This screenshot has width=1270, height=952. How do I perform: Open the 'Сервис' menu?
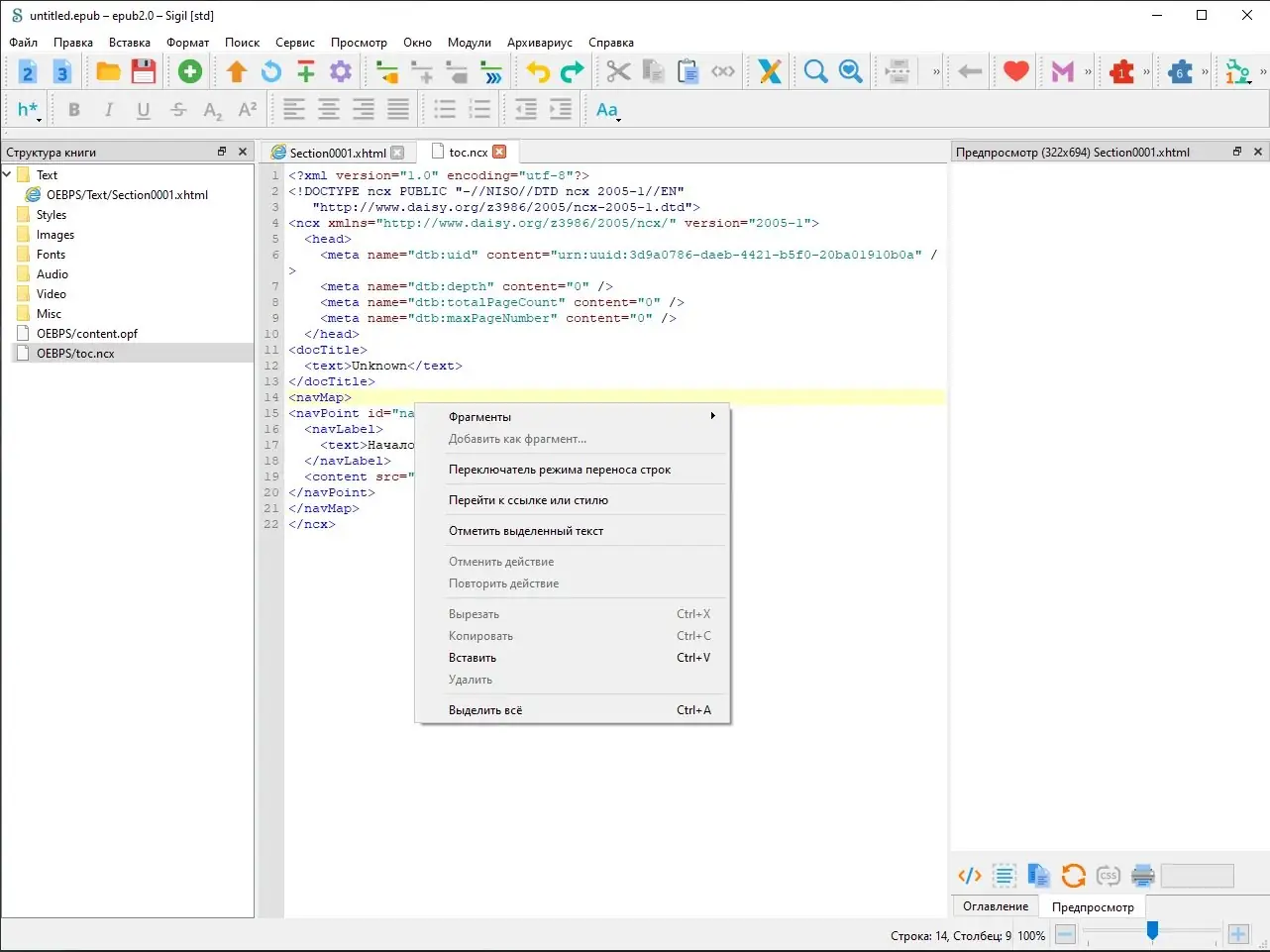tap(294, 43)
